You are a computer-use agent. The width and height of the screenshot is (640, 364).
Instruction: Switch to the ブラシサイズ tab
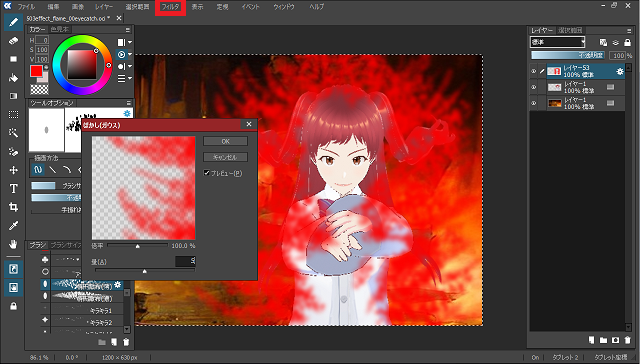pyautogui.click(x=67, y=245)
